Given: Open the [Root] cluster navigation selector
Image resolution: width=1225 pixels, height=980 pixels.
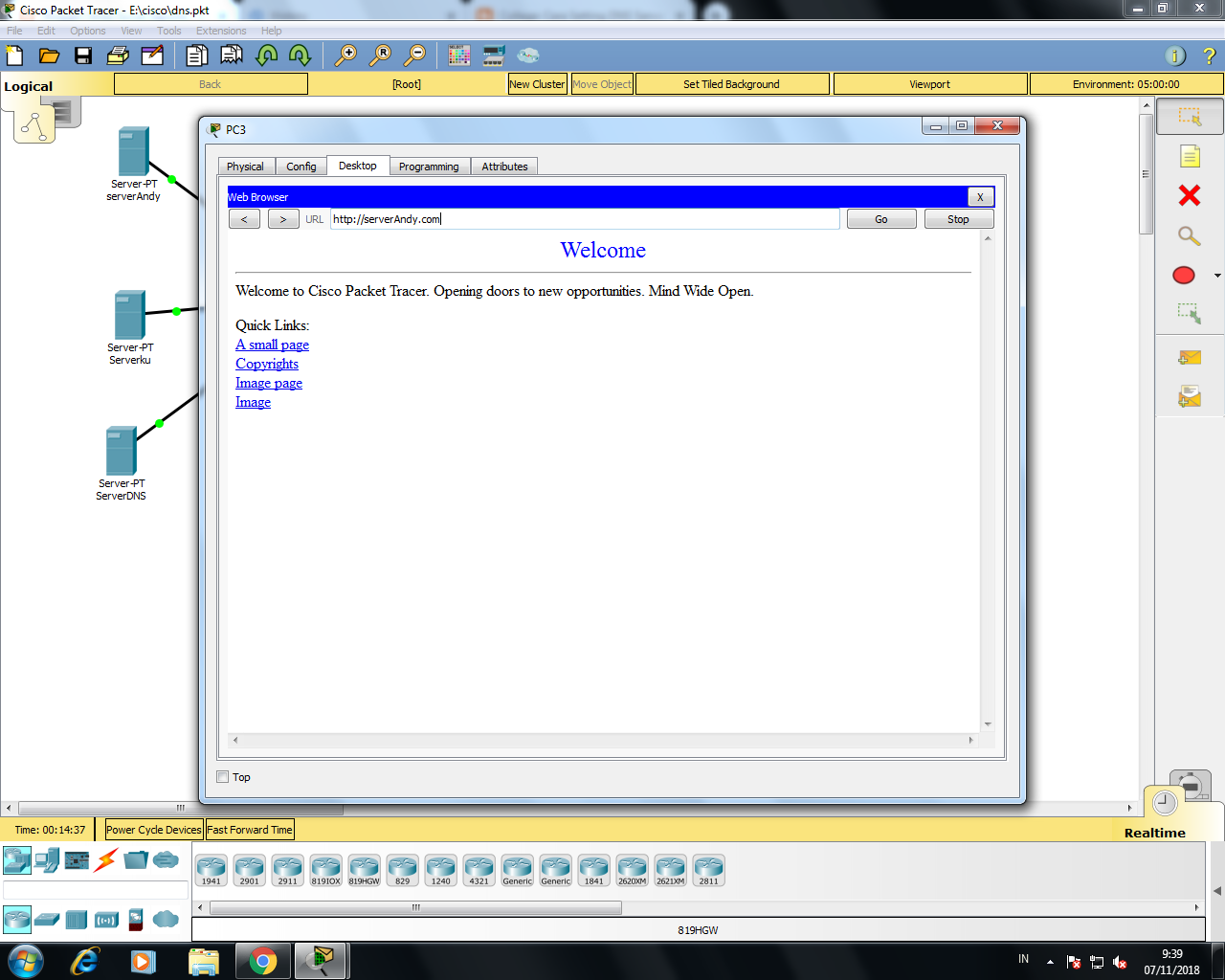Looking at the screenshot, I should point(407,83).
